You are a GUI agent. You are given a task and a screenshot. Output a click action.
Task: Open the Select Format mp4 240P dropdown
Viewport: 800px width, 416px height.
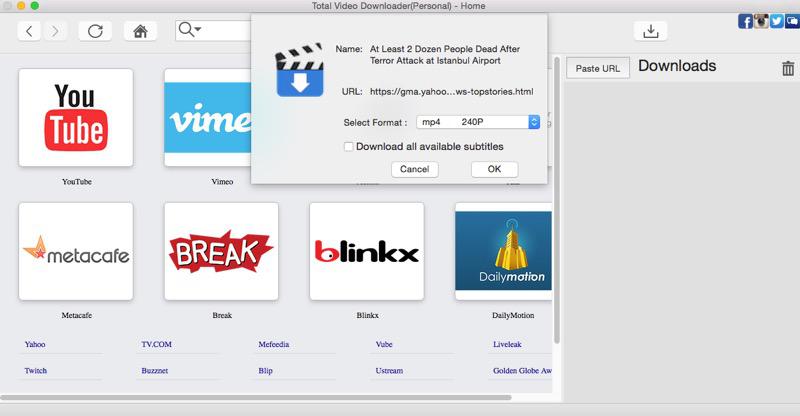click(x=478, y=122)
